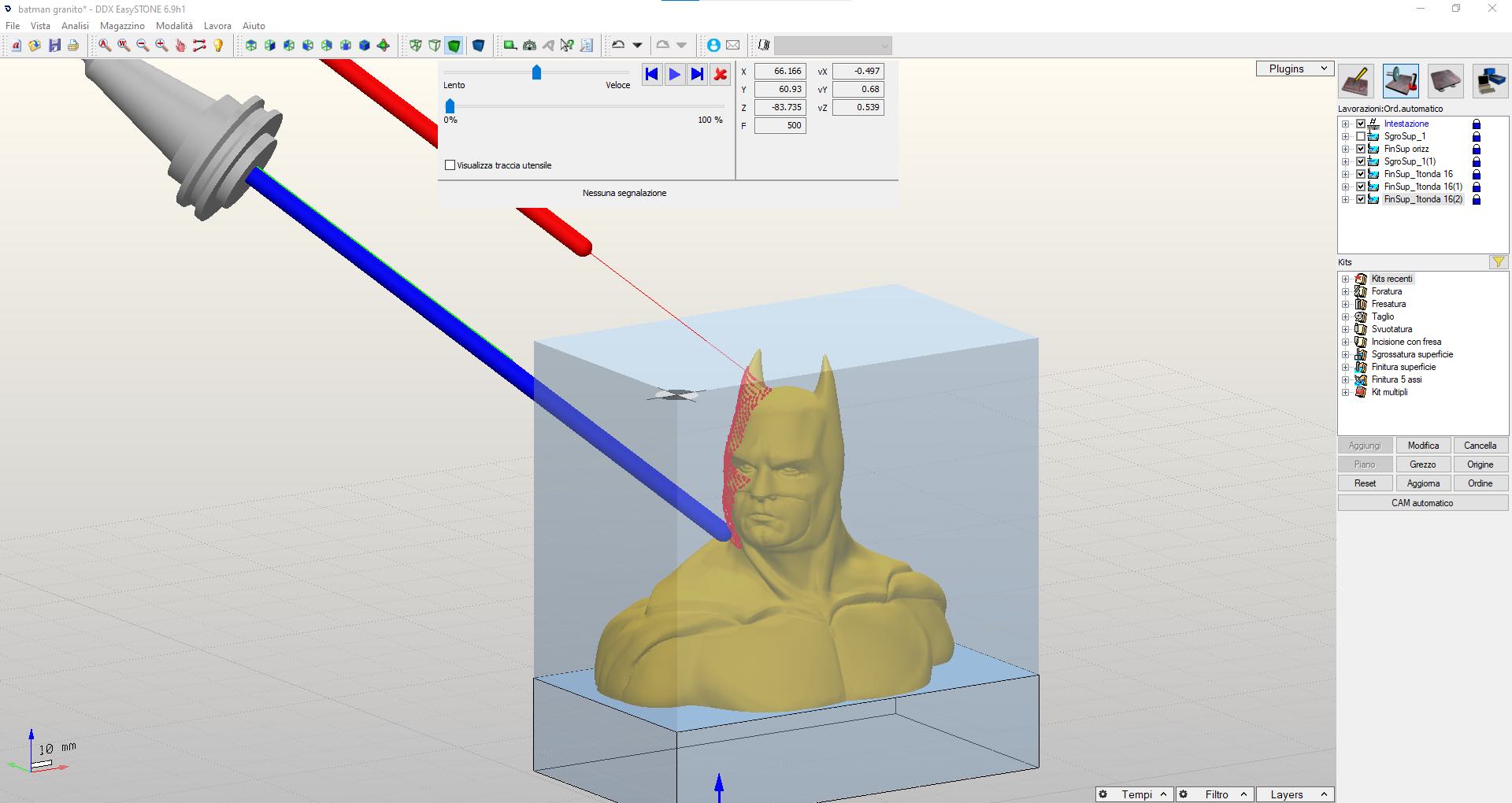
Task: Click the Modifica button
Action: coord(1423,446)
